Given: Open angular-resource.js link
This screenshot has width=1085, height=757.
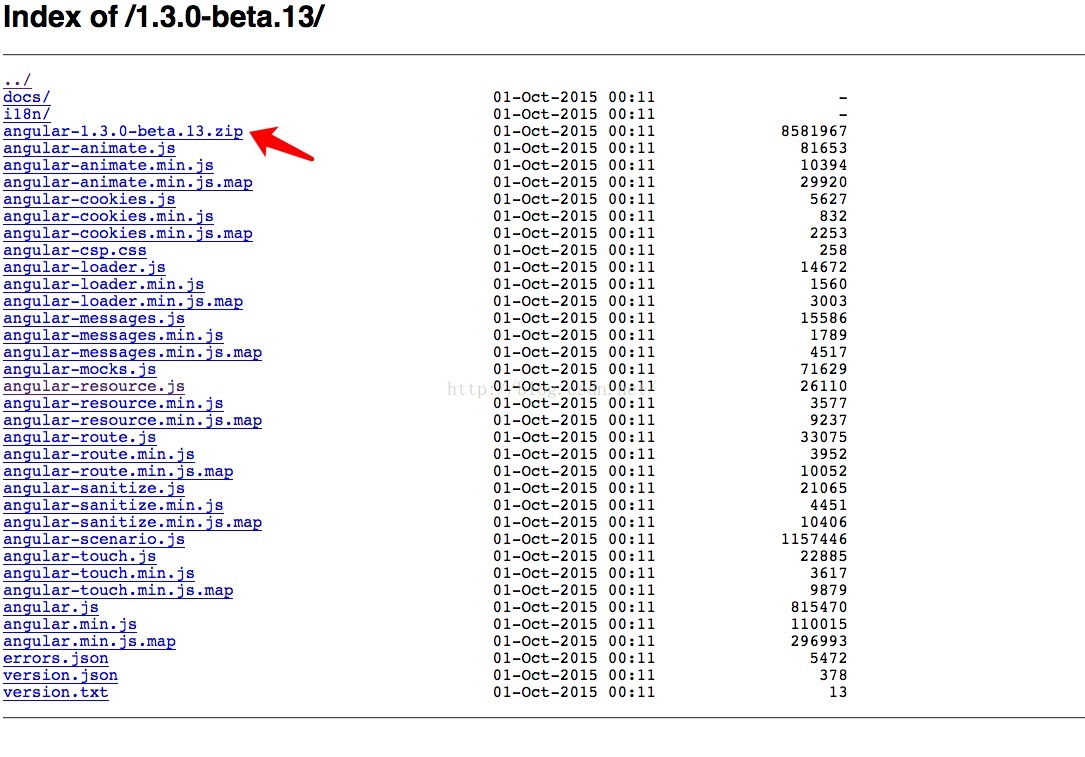Looking at the screenshot, I should 94,386.
